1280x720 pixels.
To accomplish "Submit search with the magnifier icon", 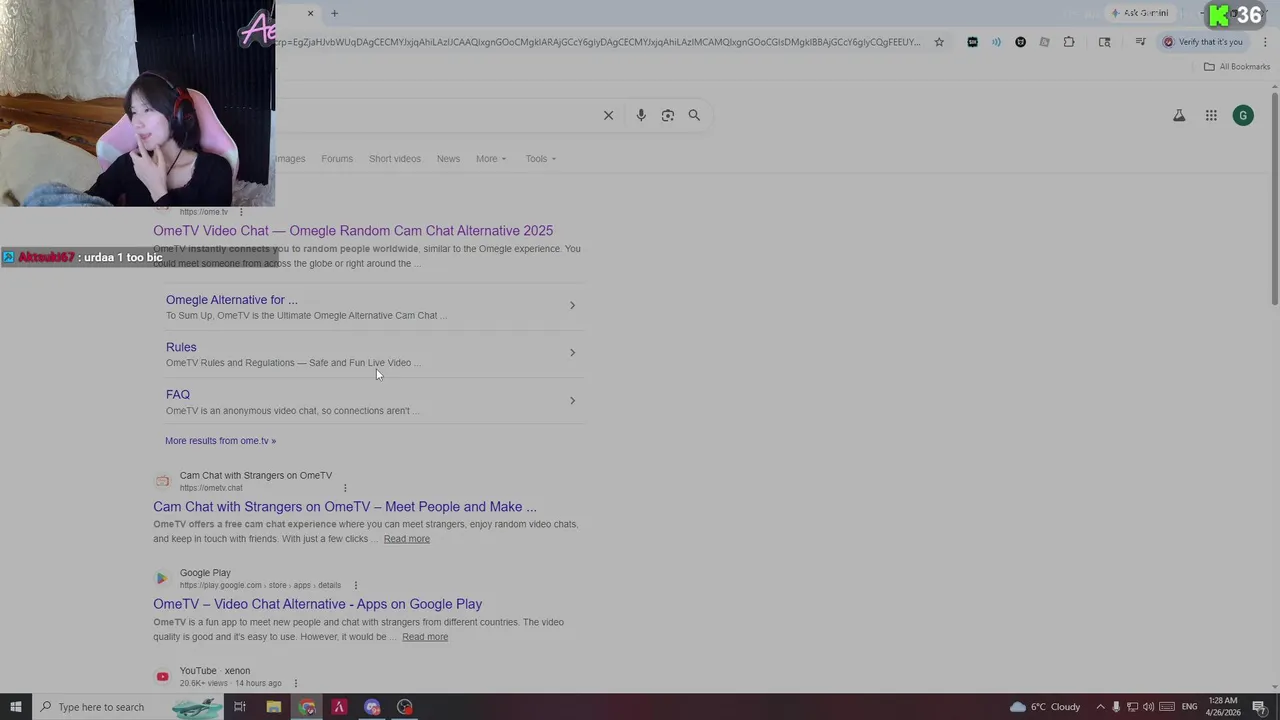I will 694,115.
